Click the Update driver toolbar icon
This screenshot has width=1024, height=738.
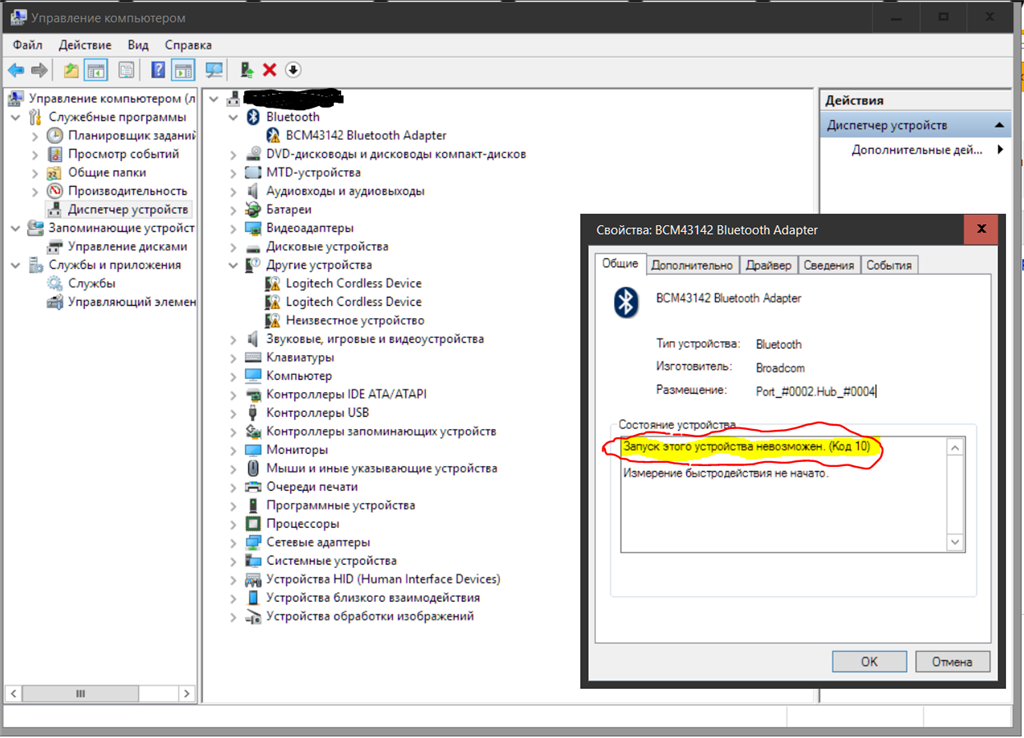point(246,70)
